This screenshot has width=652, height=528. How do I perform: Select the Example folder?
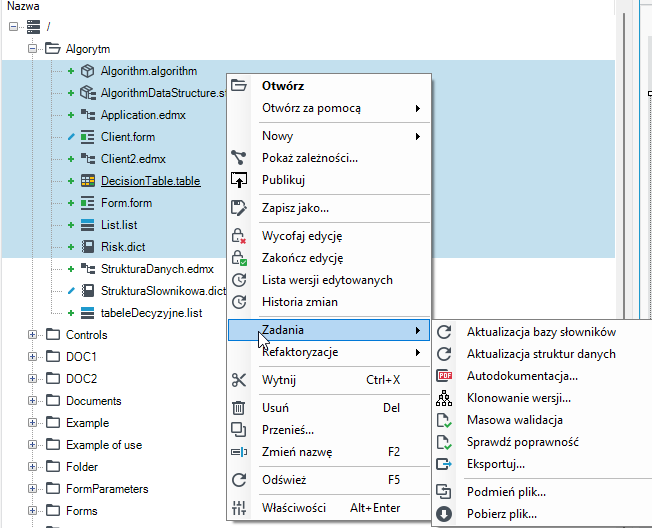87,423
